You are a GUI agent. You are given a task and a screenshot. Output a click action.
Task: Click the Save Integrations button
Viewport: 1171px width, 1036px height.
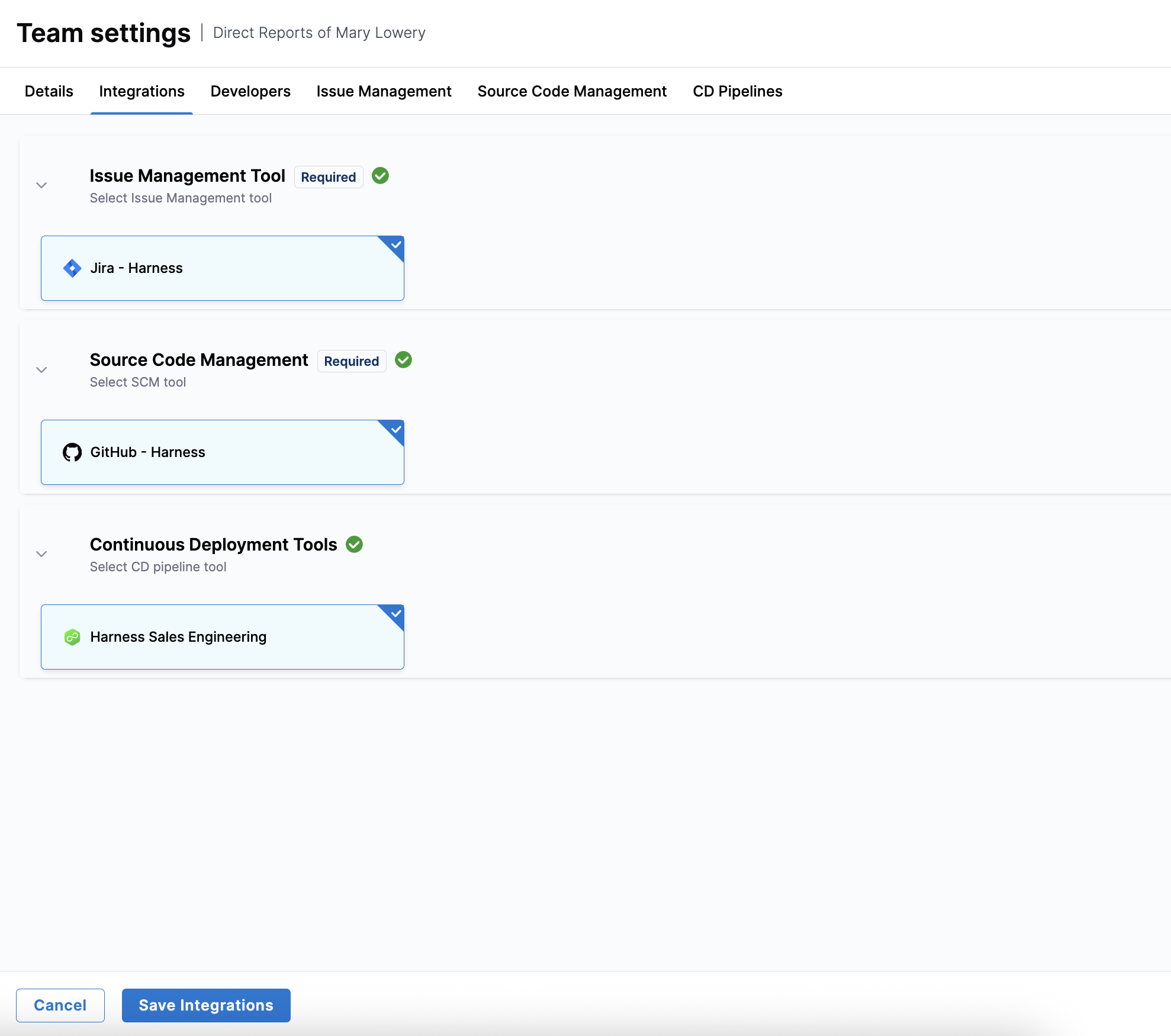tap(206, 1005)
